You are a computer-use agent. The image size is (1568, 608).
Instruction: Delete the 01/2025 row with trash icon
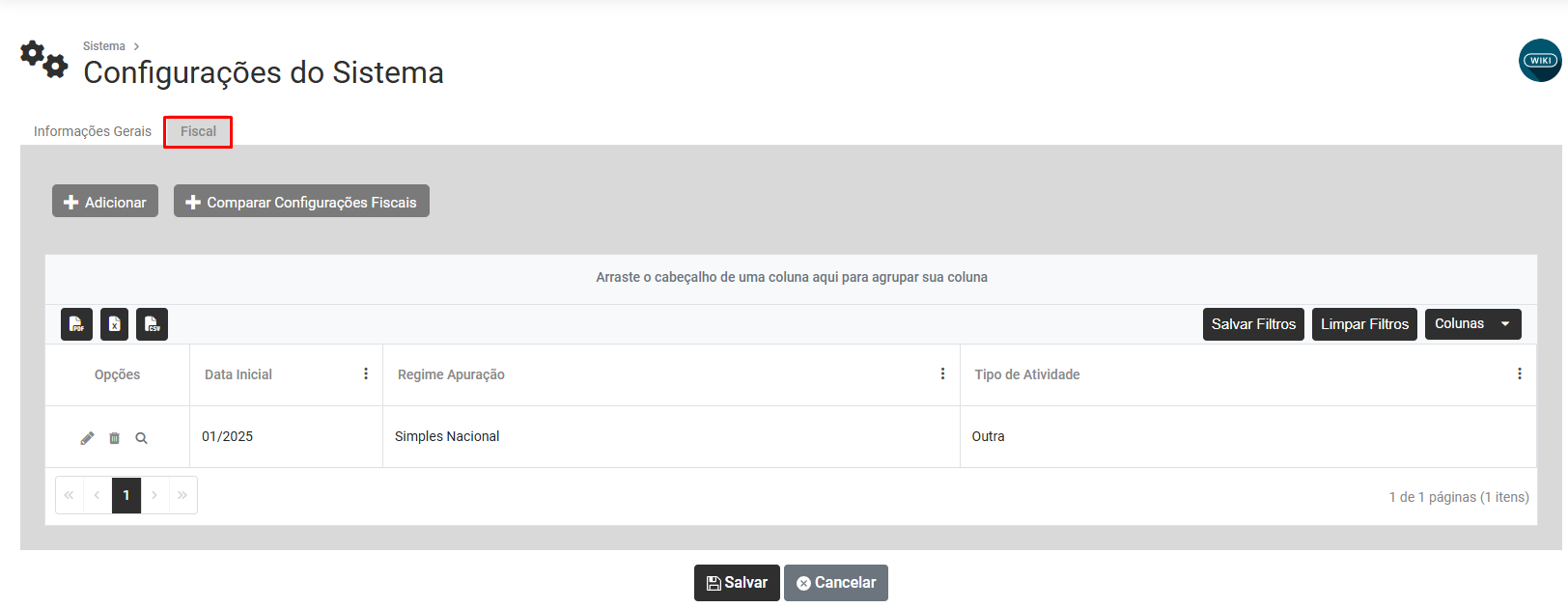click(x=114, y=438)
